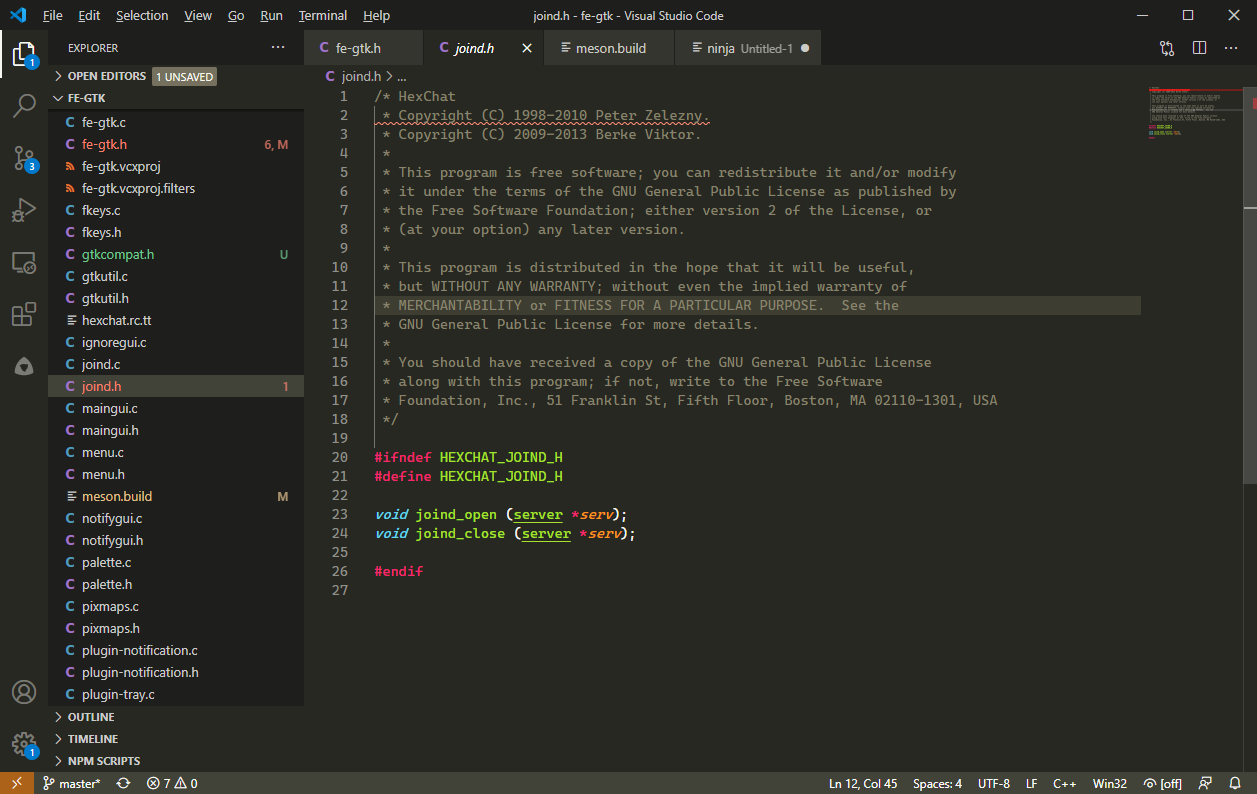Image resolution: width=1257 pixels, height=794 pixels.
Task: Change the UTF-8 file encoding
Action: (x=993, y=783)
